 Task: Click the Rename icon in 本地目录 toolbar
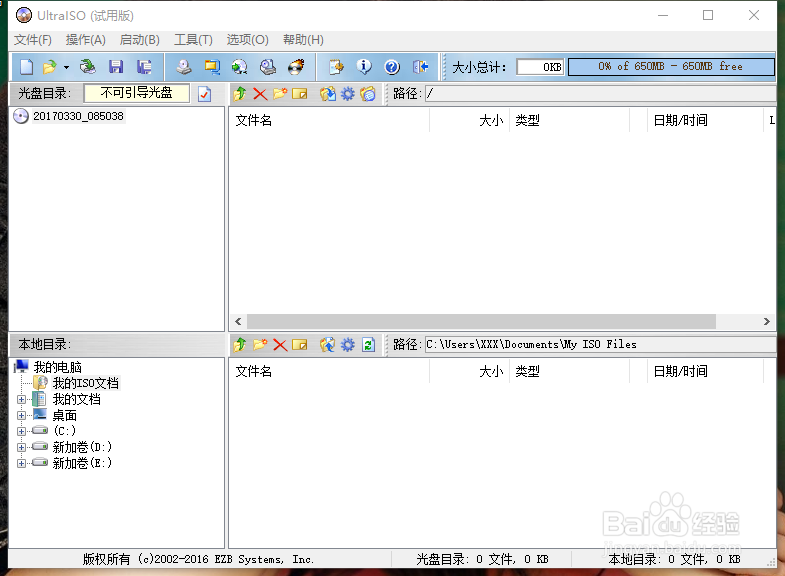click(x=299, y=344)
